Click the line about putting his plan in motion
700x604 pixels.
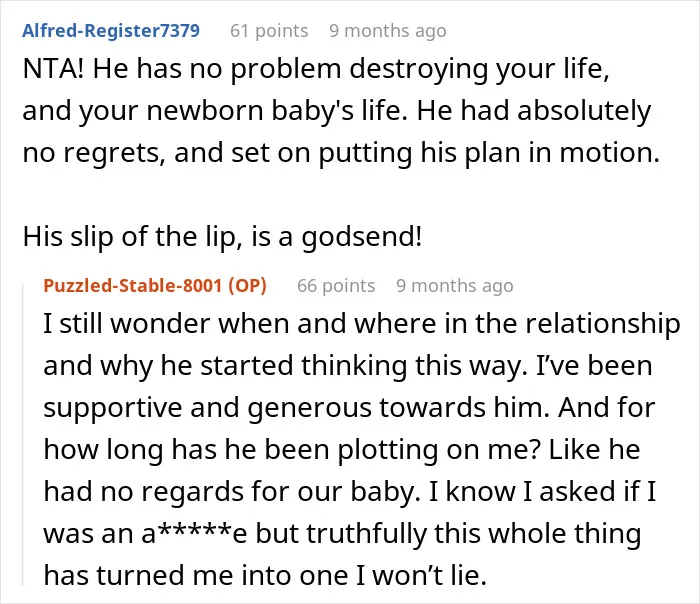(x=341, y=153)
